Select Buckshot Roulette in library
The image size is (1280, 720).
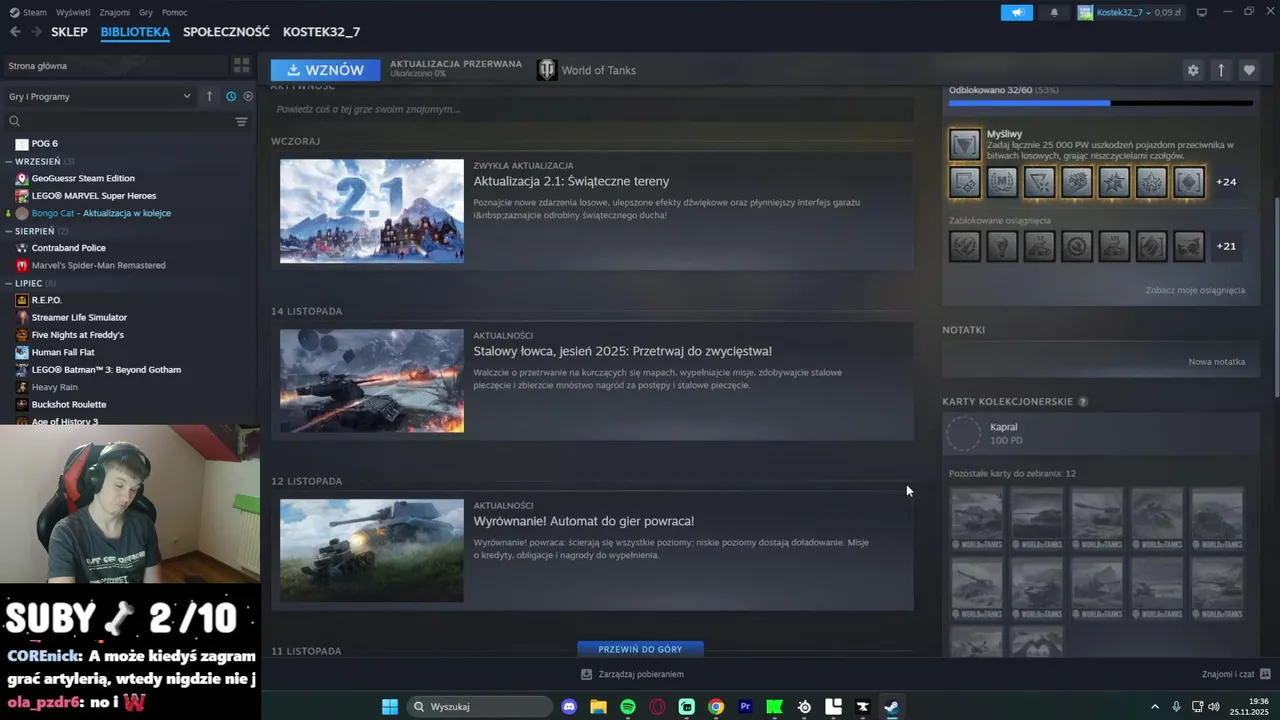pos(69,404)
